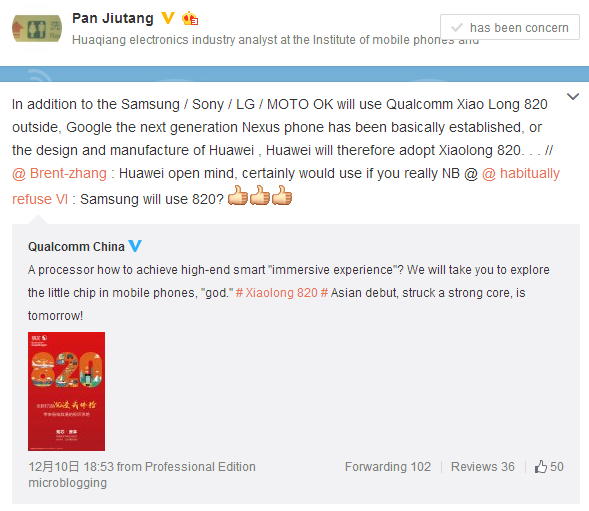
Task: Click the 18:53 post timestamp link
Action: tap(71, 467)
